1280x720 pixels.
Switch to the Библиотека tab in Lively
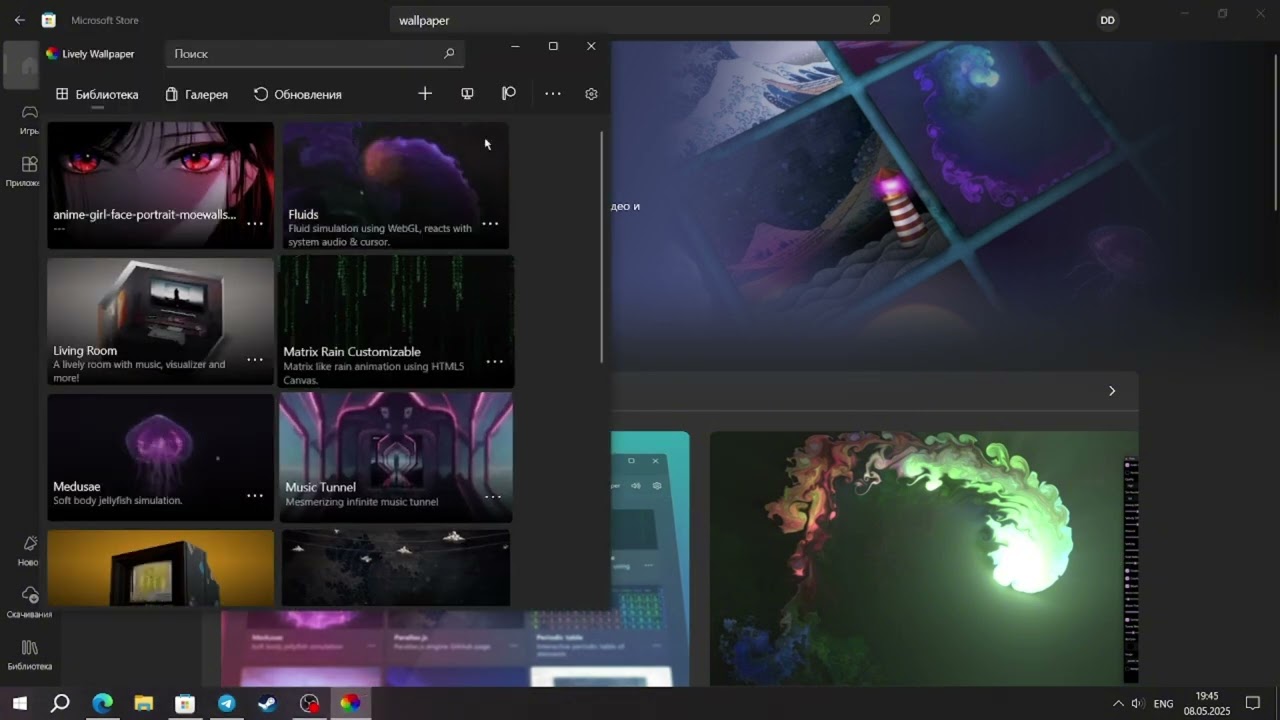[x=97, y=94]
